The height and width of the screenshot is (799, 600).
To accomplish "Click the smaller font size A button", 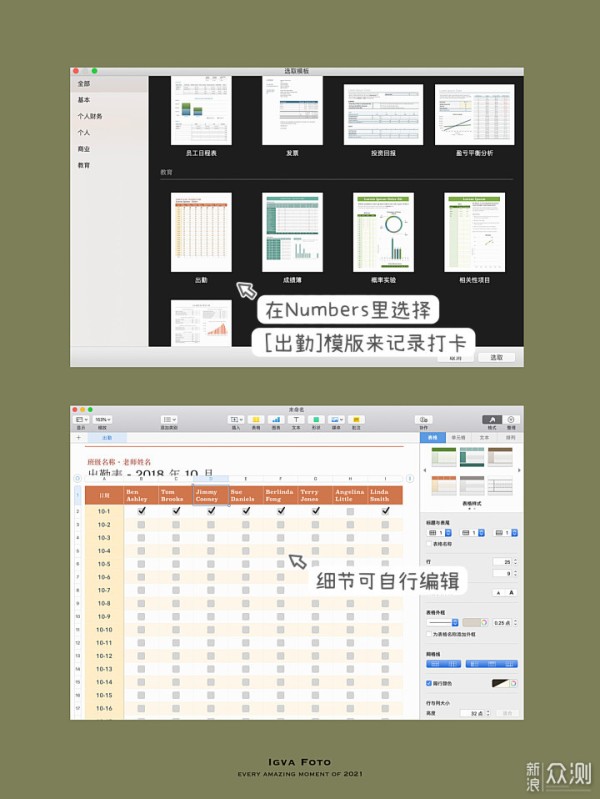I will pos(498,593).
